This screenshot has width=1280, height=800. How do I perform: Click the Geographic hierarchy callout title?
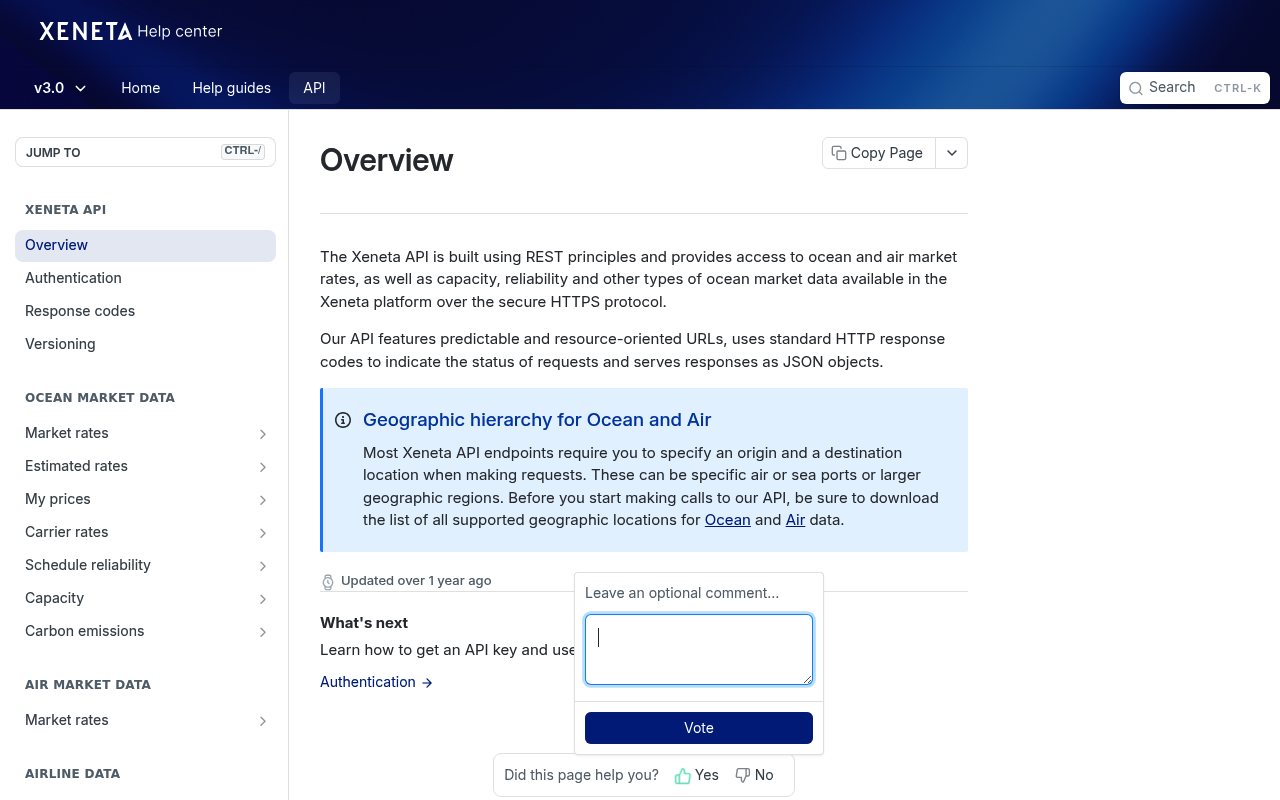coord(537,420)
